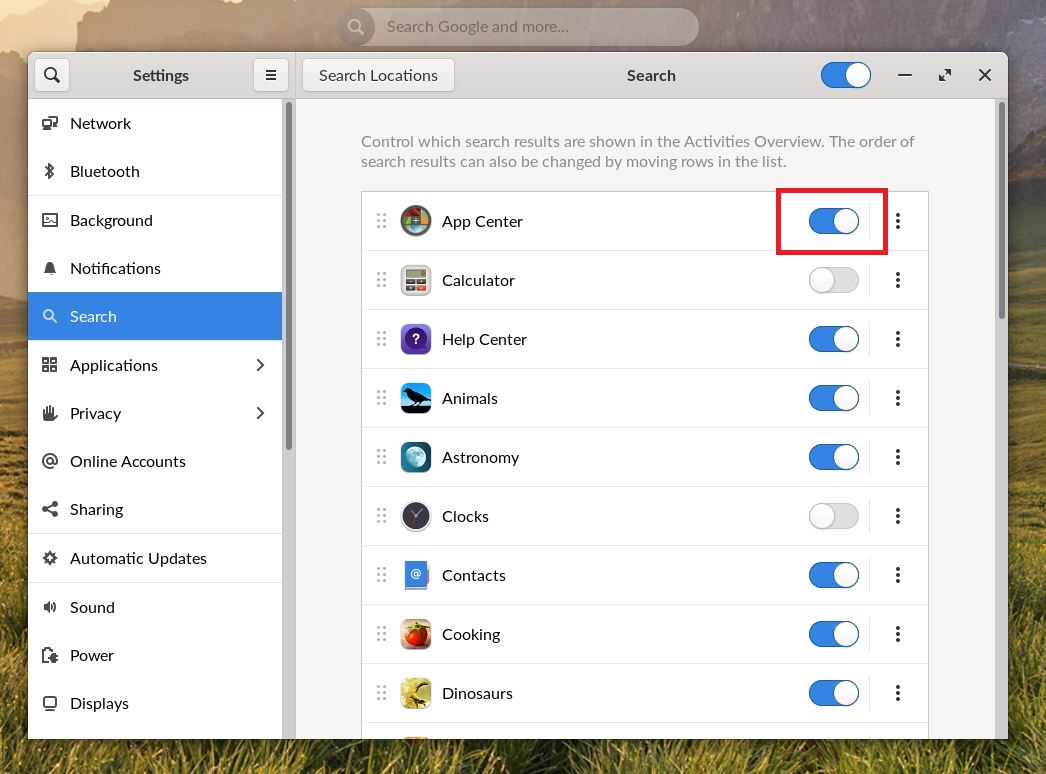Click the Search Google and more field
Screen dimensions: 1046x774
(518, 27)
